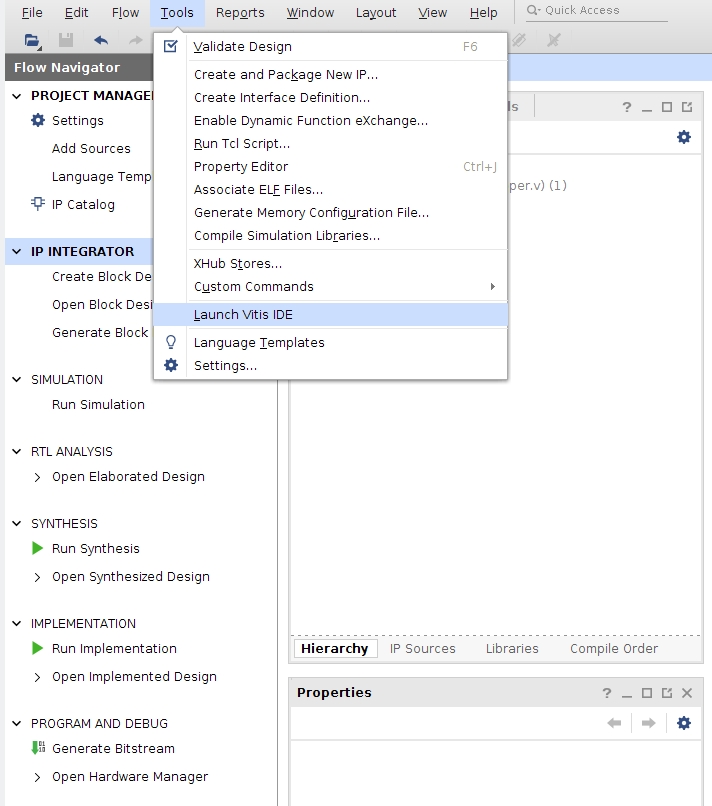
Task: Click Run Simulation link
Action: [98, 405]
